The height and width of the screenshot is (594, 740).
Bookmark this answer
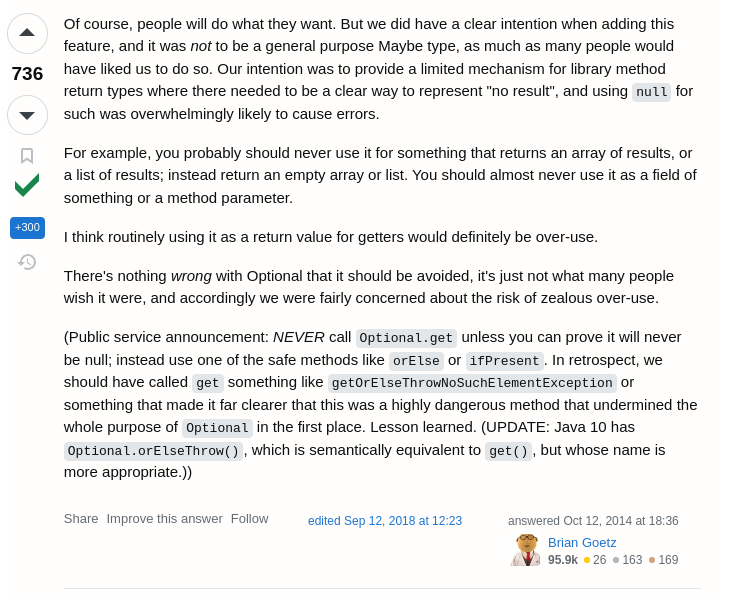pos(27,156)
